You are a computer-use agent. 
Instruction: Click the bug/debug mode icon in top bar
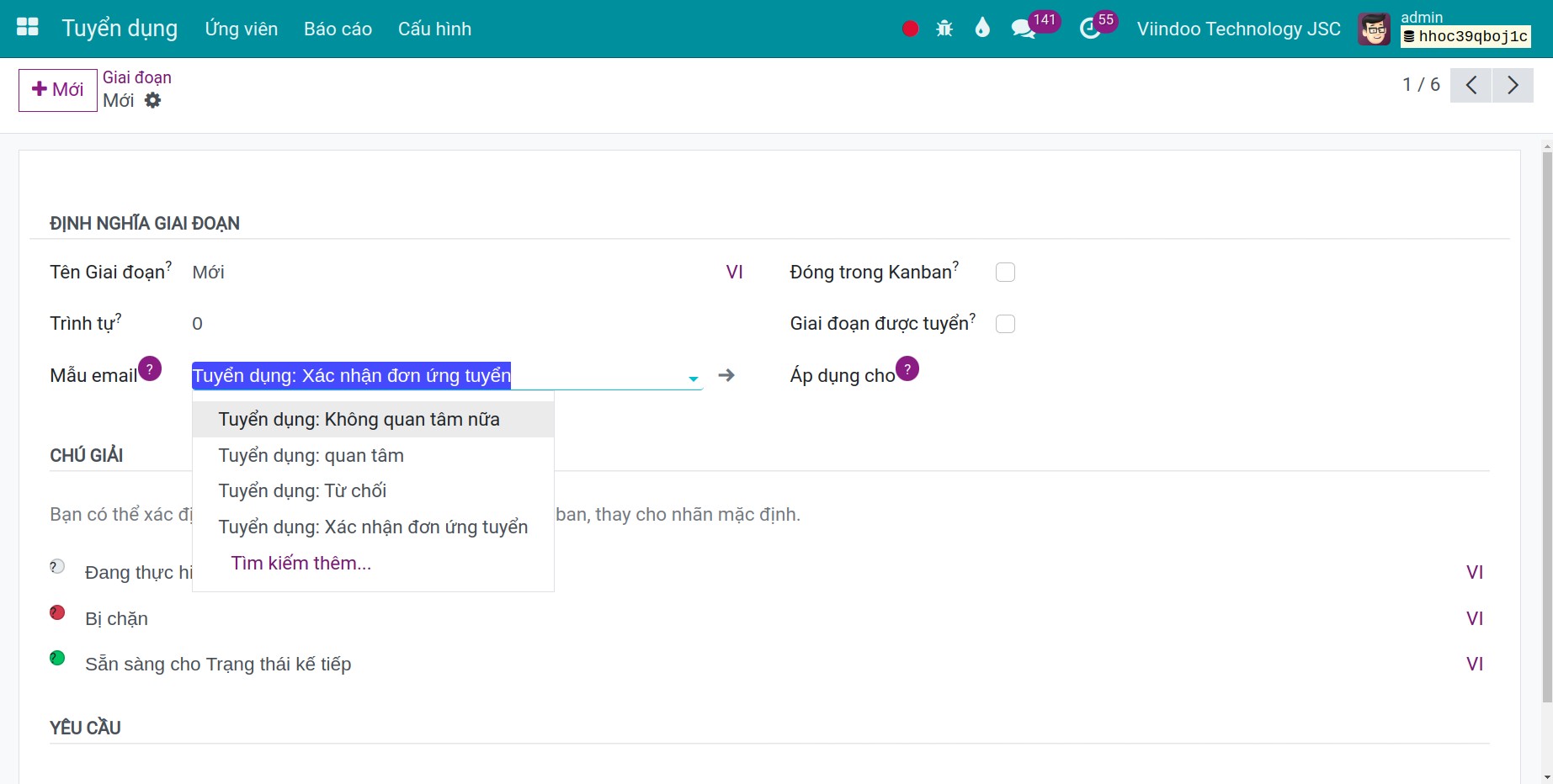(944, 28)
